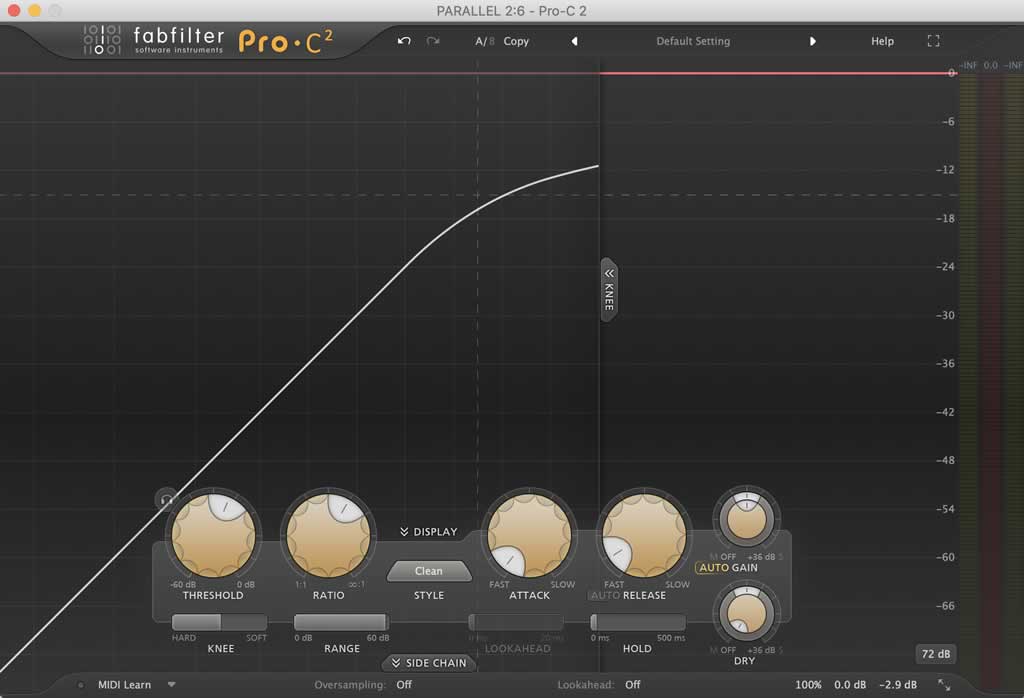Viewport: 1024px width, 698px height.
Task: Open the MIDI Learn dropdown arrow
Action: tap(171, 685)
